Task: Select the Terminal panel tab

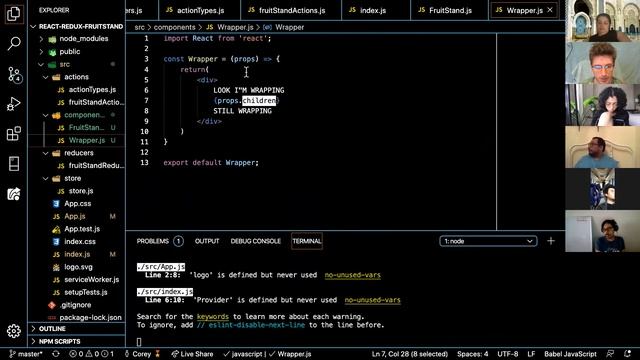Action: pyautogui.click(x=307, y=241)
